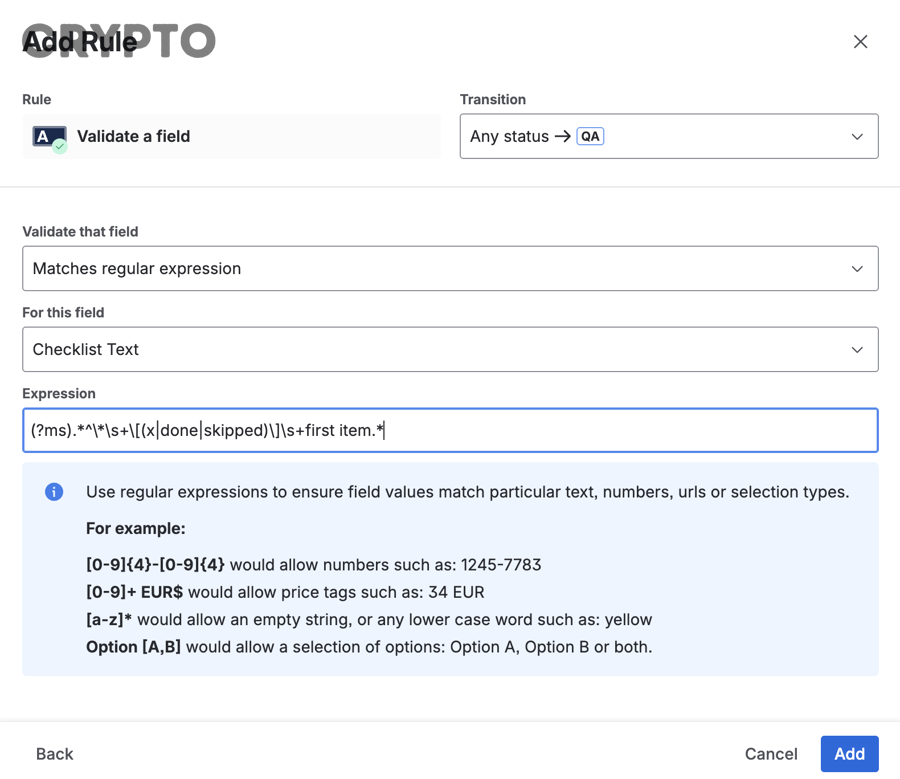Screen dimensions: 900x779
Task: Click the Cancel button
Action: 771,753
